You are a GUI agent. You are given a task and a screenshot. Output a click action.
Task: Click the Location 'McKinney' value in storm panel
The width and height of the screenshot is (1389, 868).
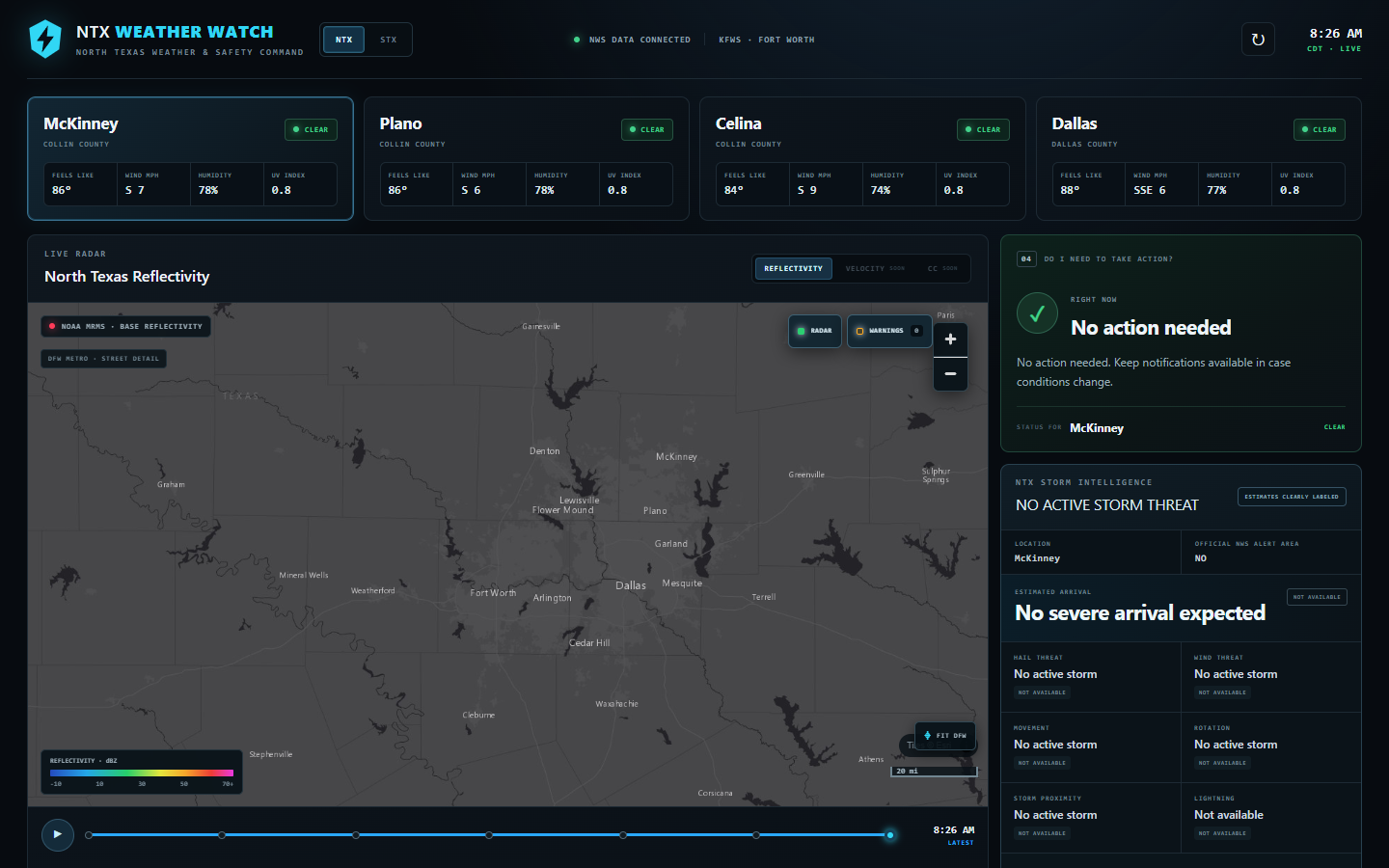[1037, 558]
